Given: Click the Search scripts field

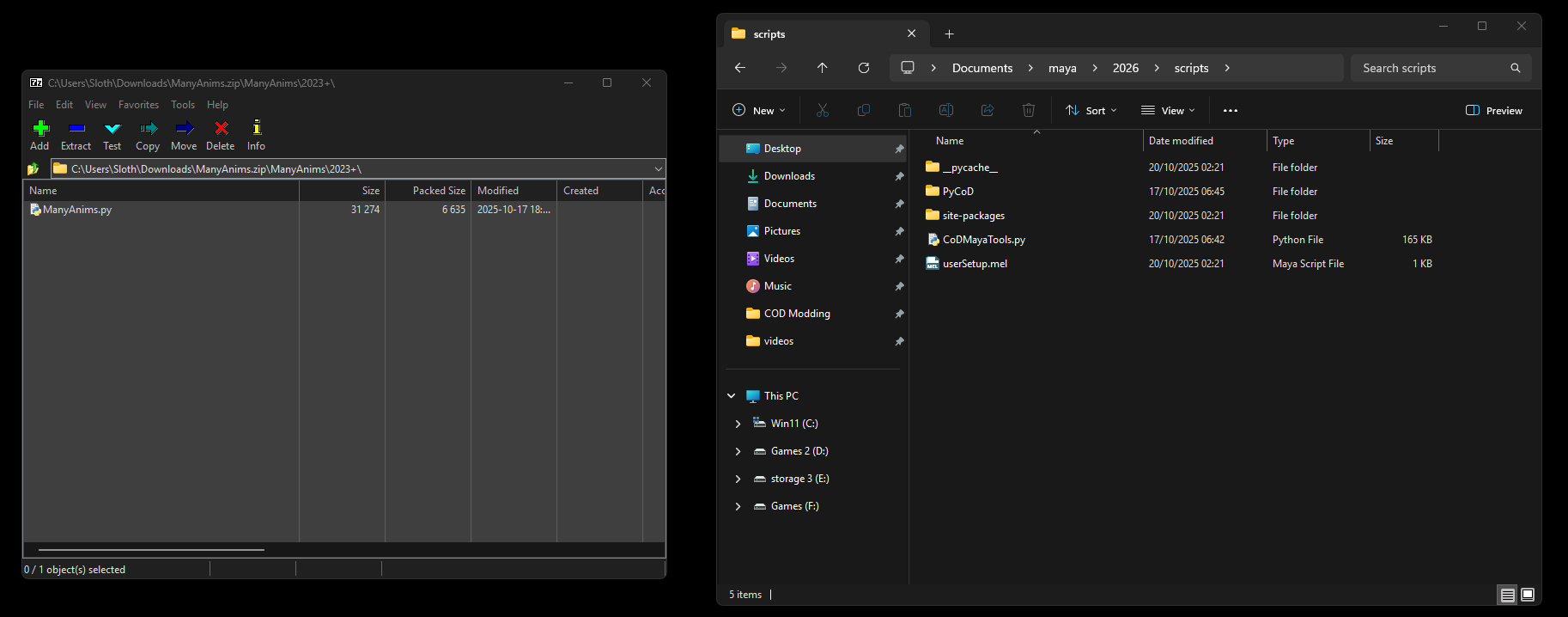Looking at the screenshot, I should [1430, 68].
